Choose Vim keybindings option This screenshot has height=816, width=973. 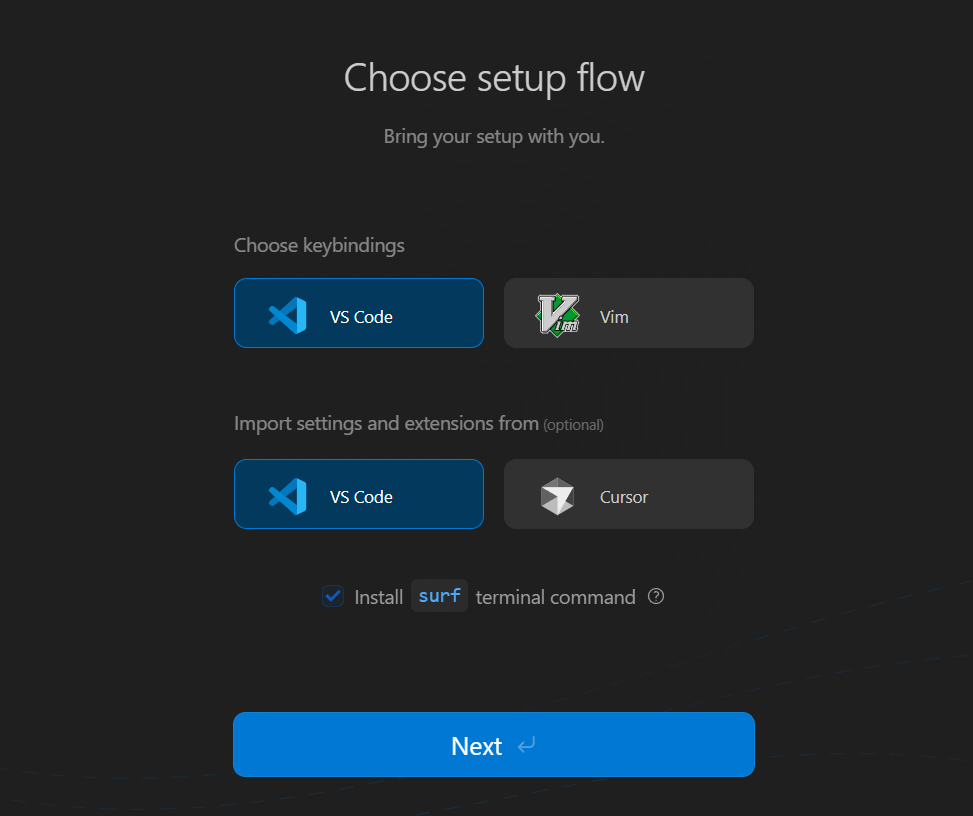pos(629,313)
